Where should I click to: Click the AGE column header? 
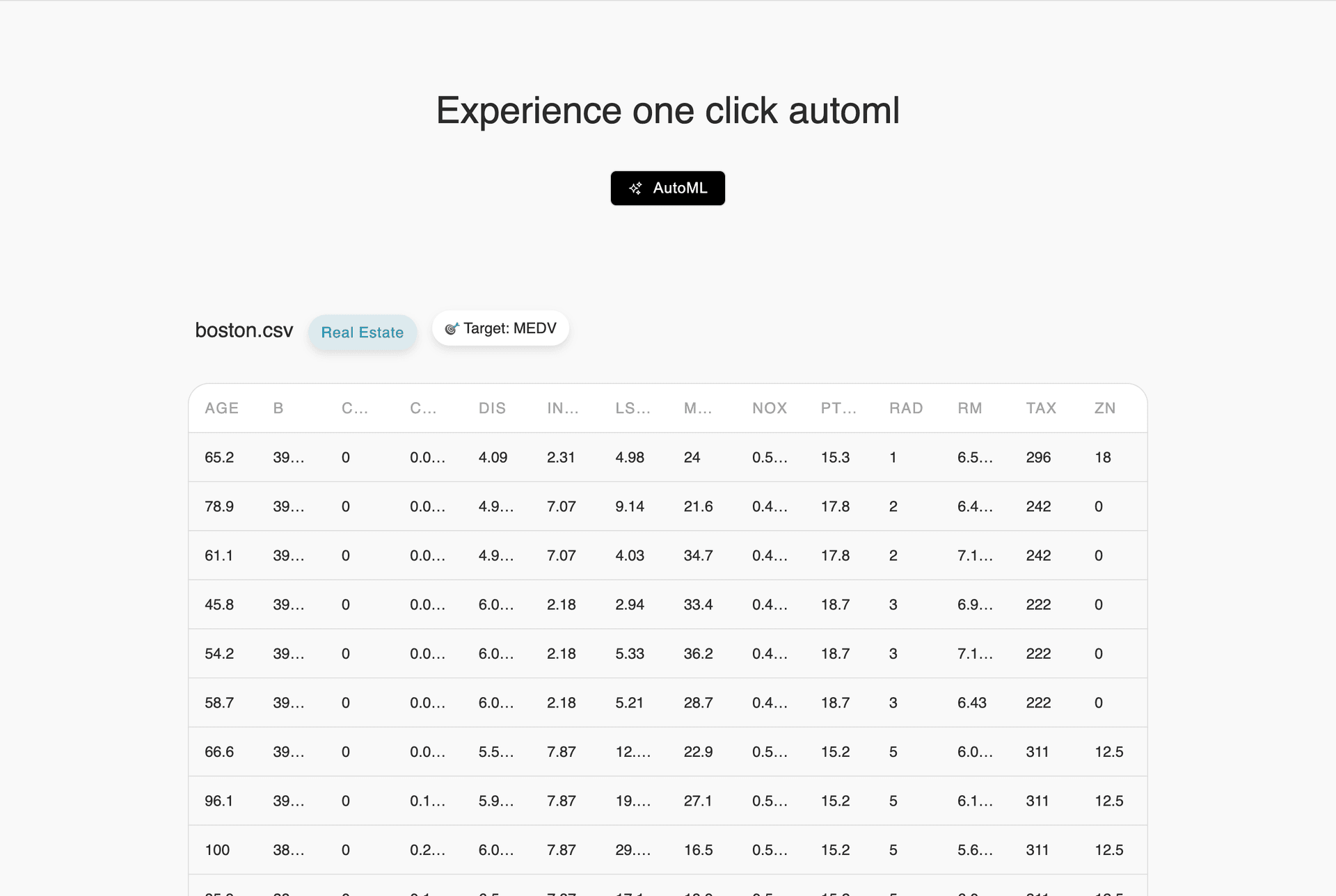[x=221, y=408]
